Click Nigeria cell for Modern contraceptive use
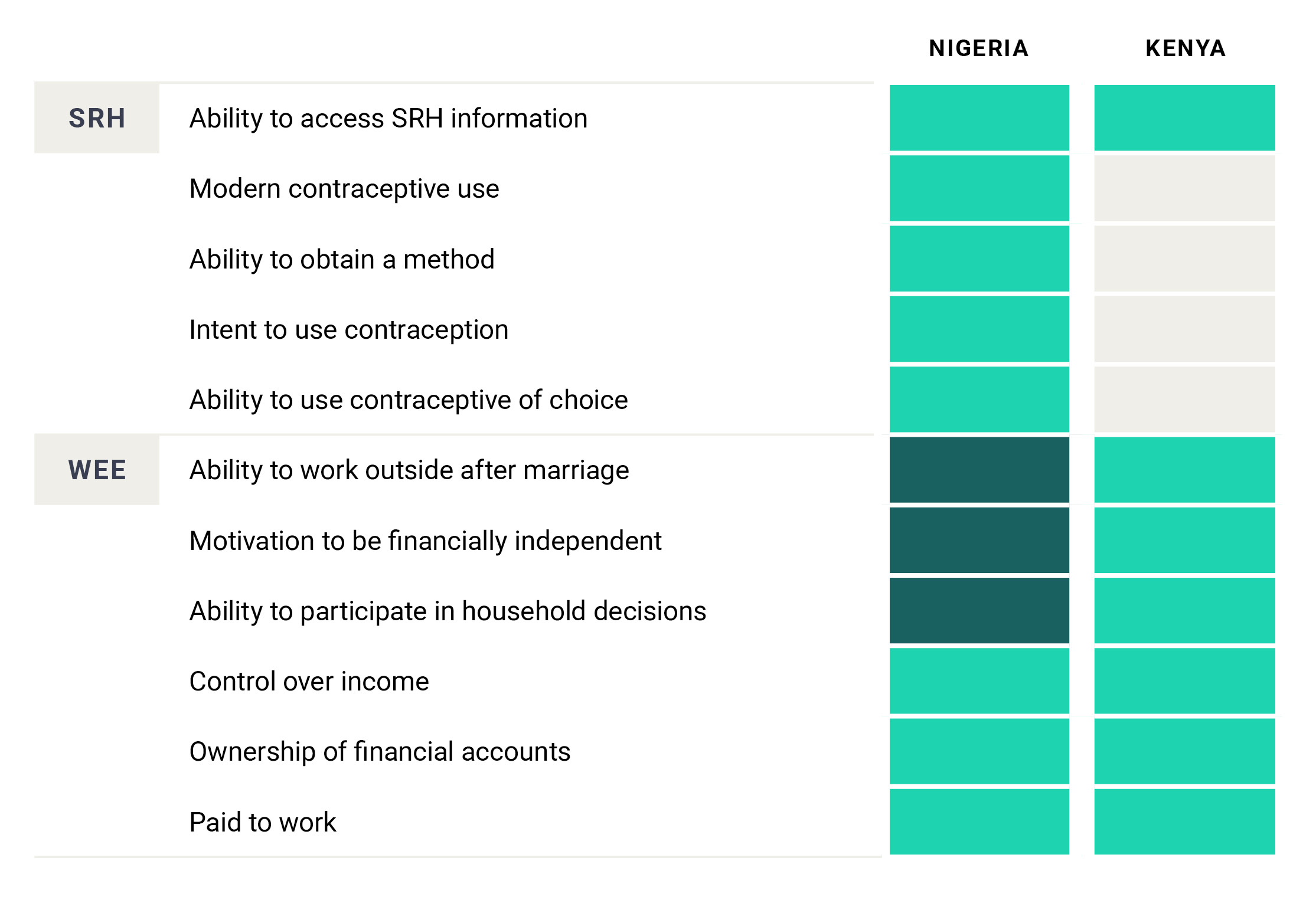The image size is (1316, 910). [x=979, y=188]
